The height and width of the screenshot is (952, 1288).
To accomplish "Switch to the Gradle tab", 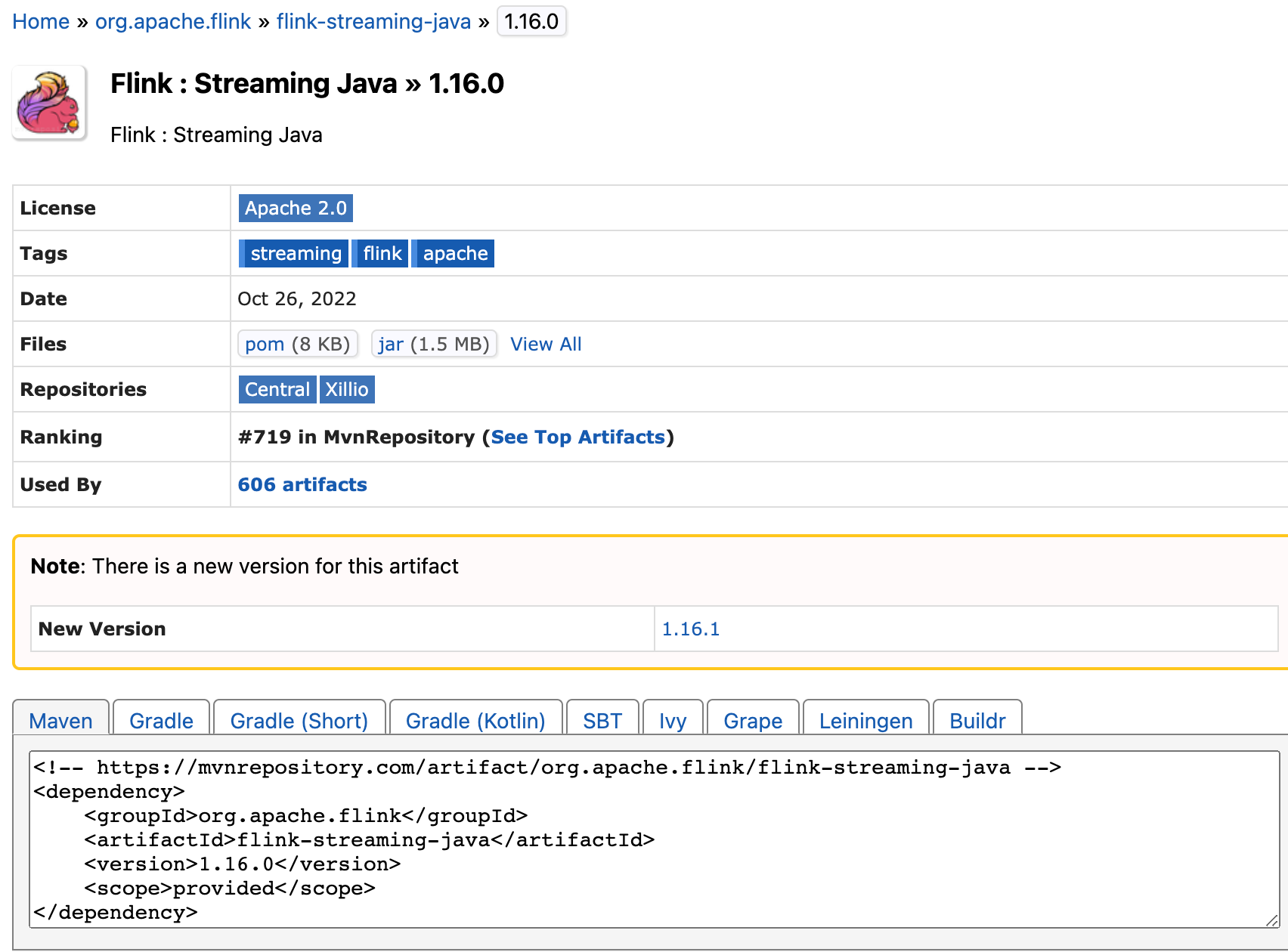I will coord(161,718).
